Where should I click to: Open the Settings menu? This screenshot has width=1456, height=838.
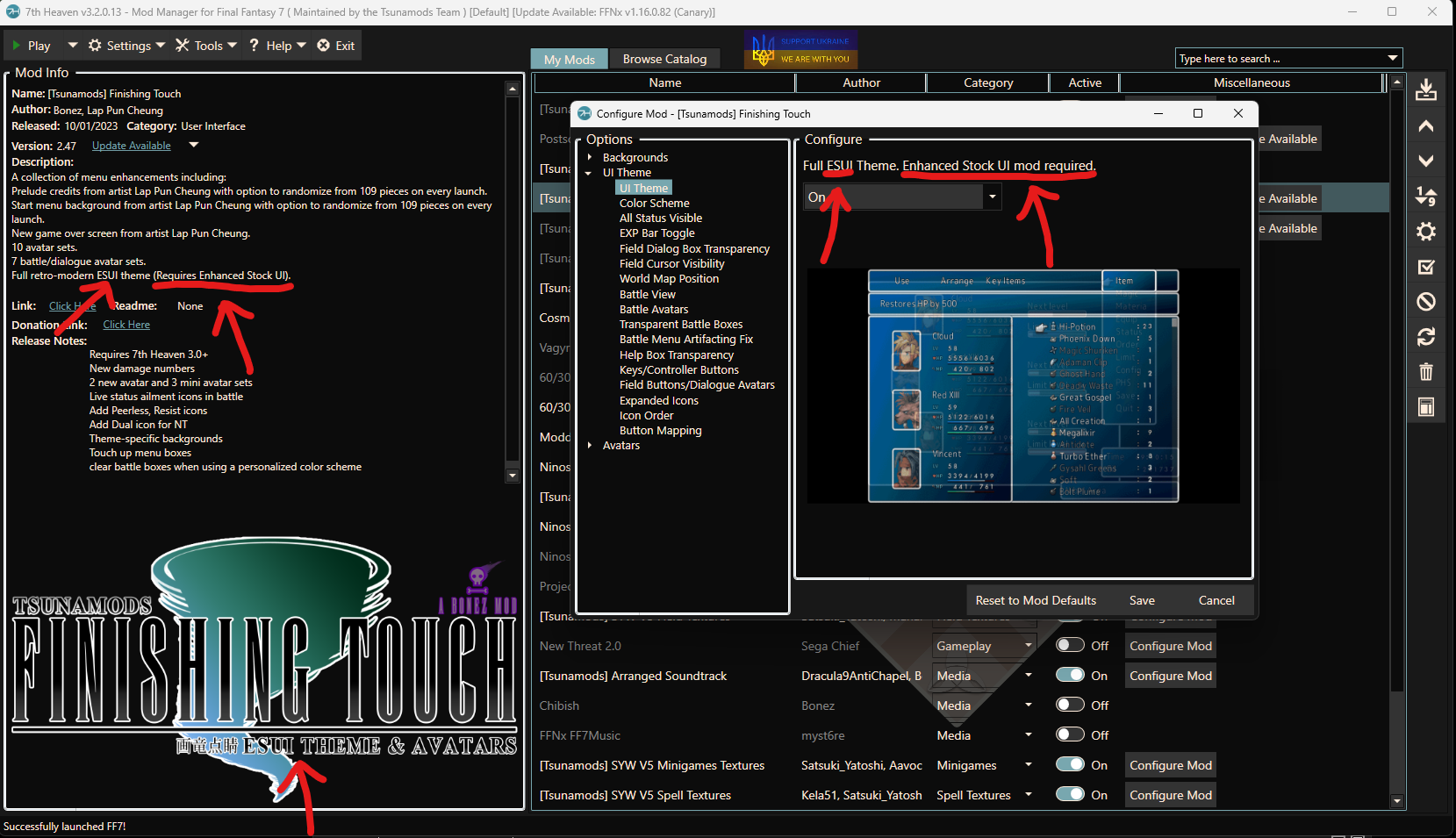129,46
